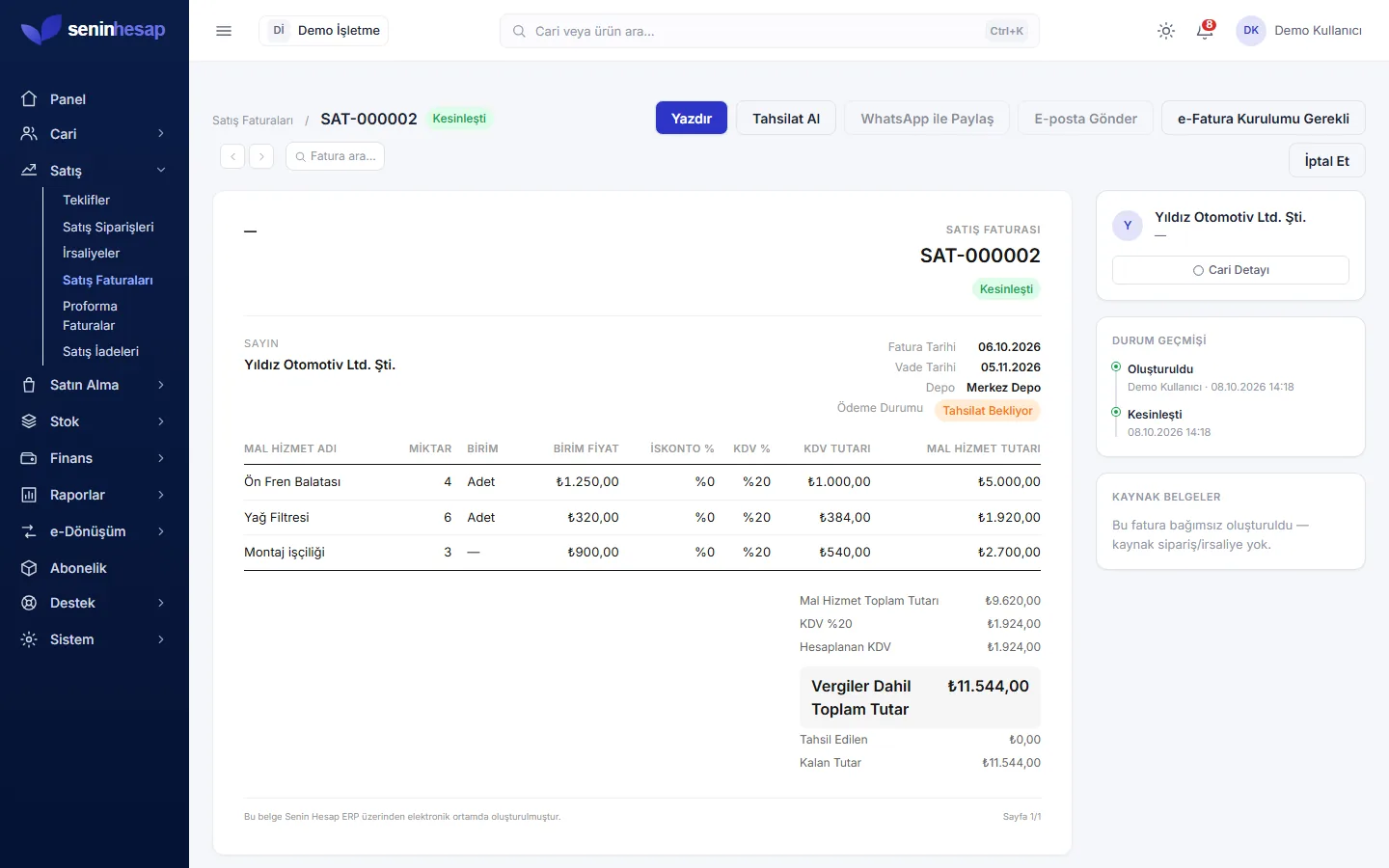Click the Destek lifebuoy icon
The width and height of the screenshot is (1389, 868).
(29, 603)
